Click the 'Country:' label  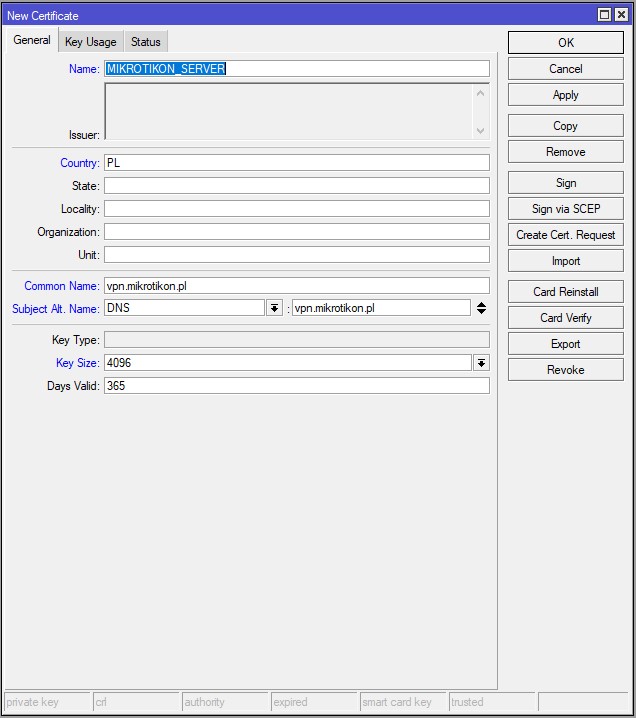(80, 163)
